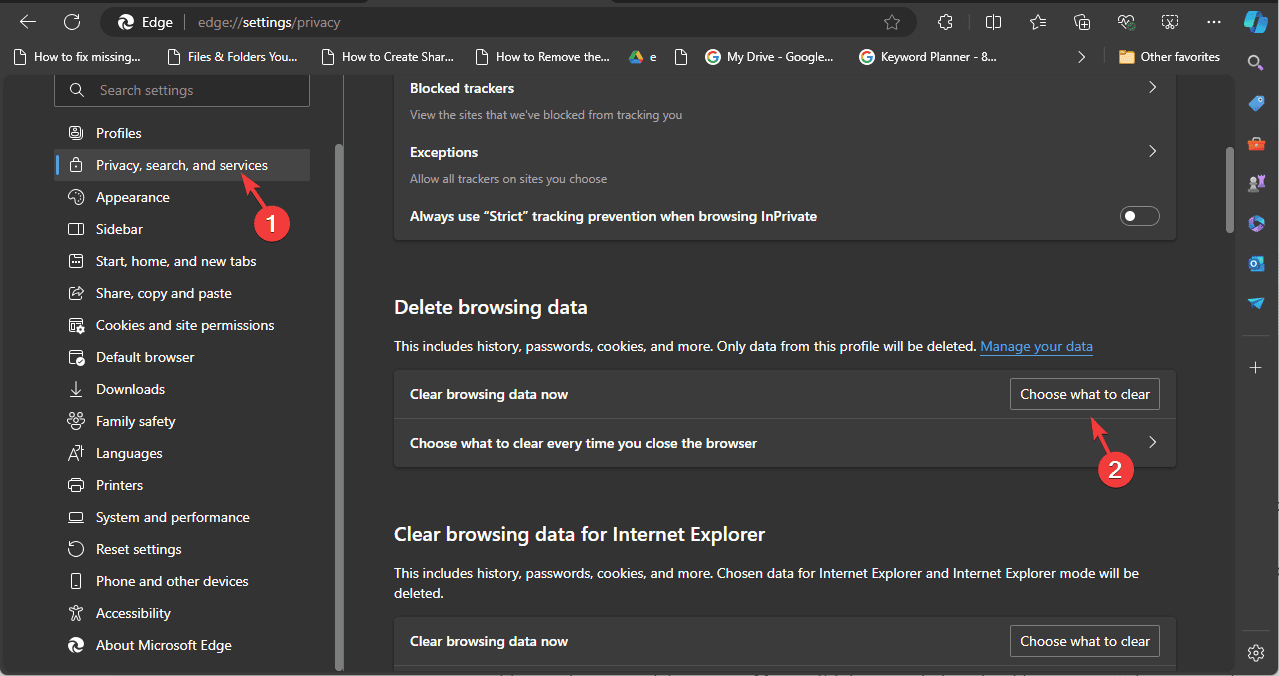Open Family safety settings
1279x676 pixels.
pos(182,421)
